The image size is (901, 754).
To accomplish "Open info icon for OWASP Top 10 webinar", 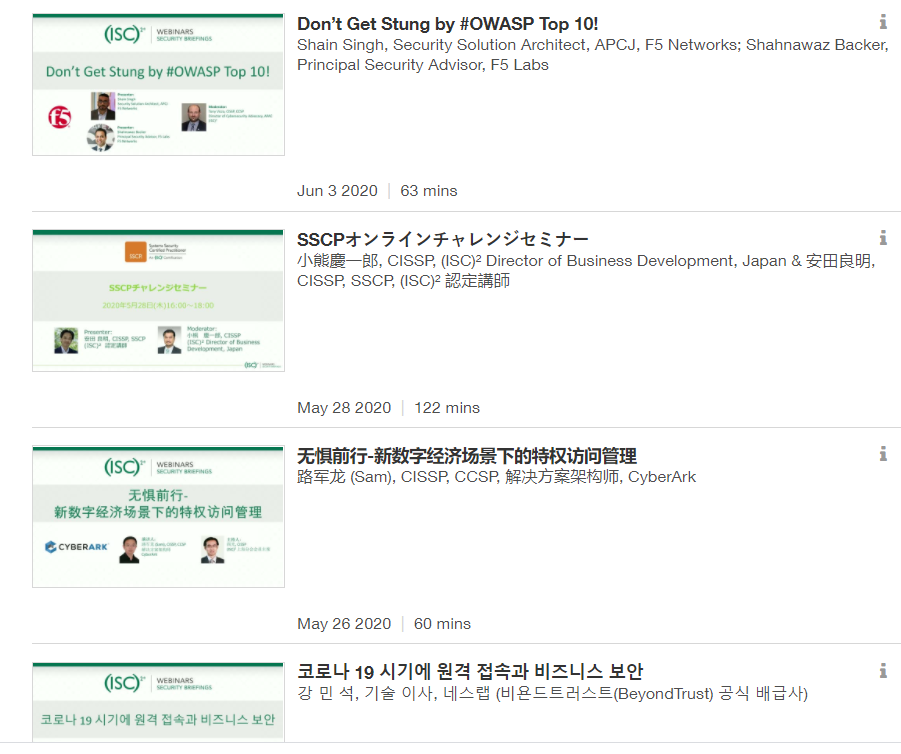I will (x=883, y=22).
